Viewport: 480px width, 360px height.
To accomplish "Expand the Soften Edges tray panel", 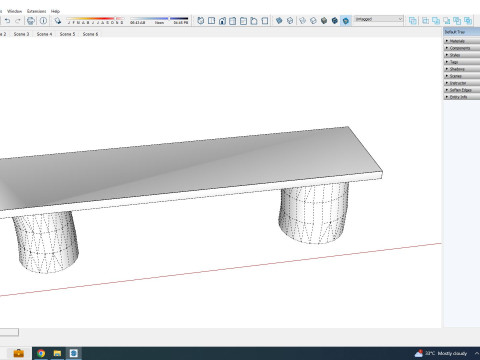I will (462, 90).
